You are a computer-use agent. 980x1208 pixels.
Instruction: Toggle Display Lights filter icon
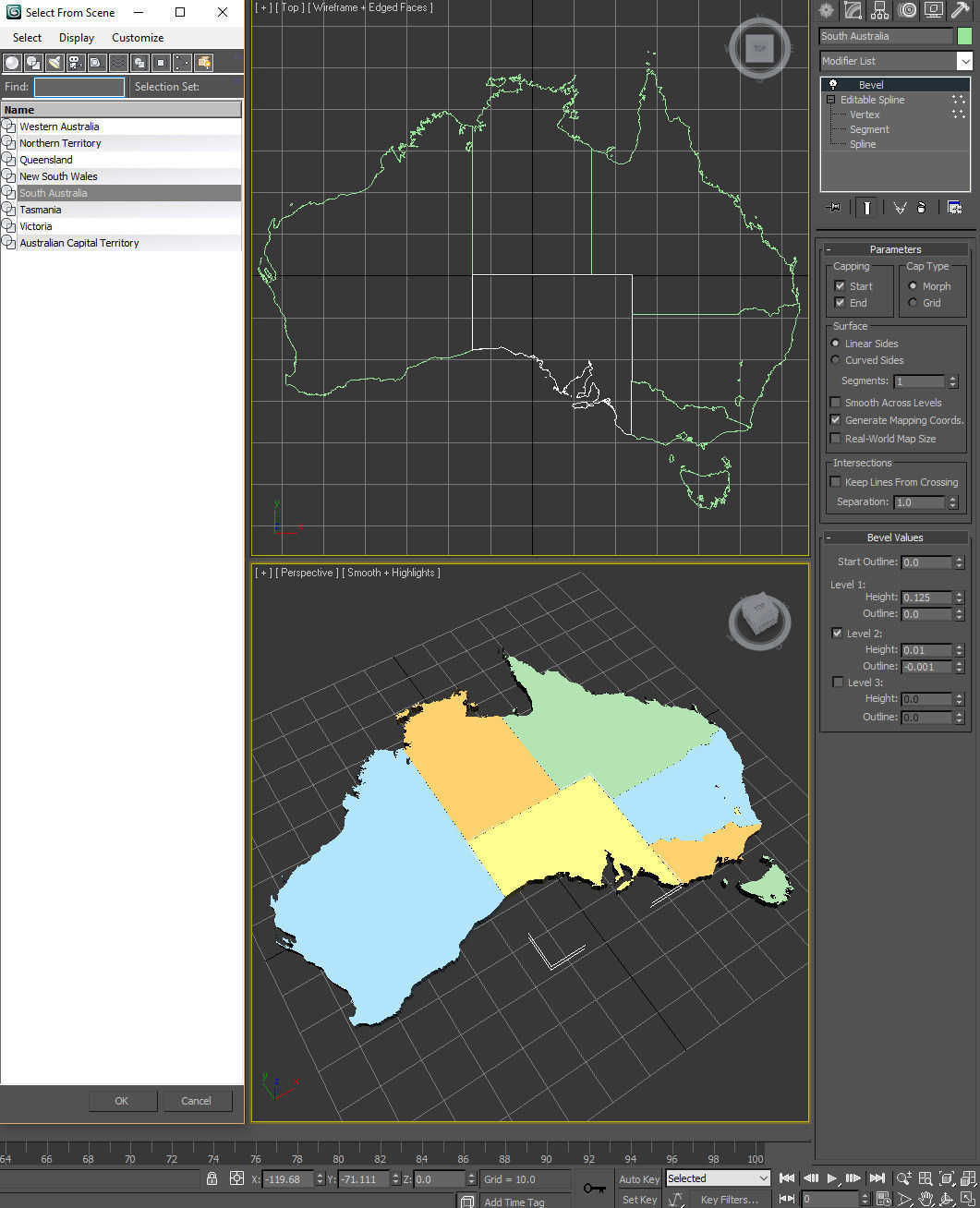point(54,63)
